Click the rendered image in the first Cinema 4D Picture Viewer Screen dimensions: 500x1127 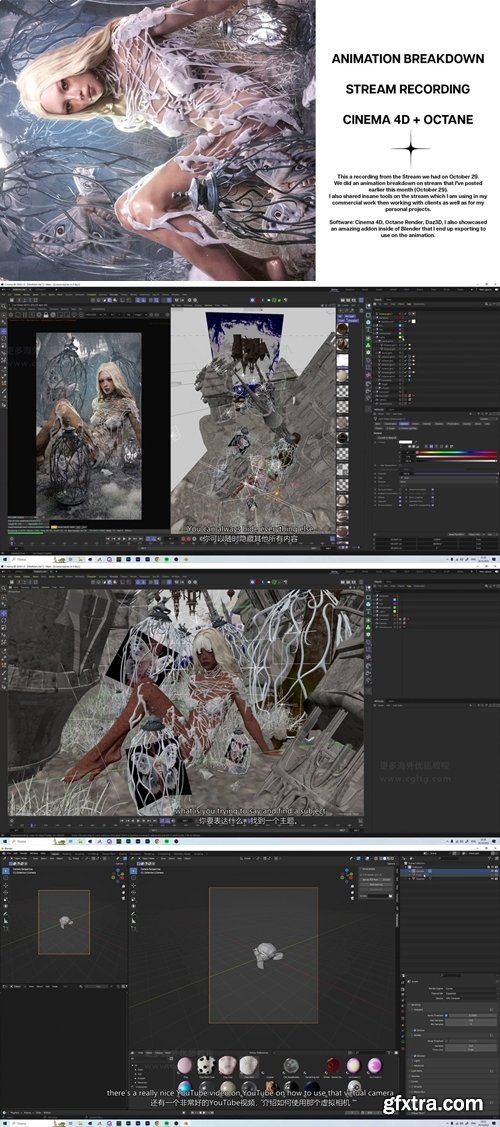click(88, 425)
